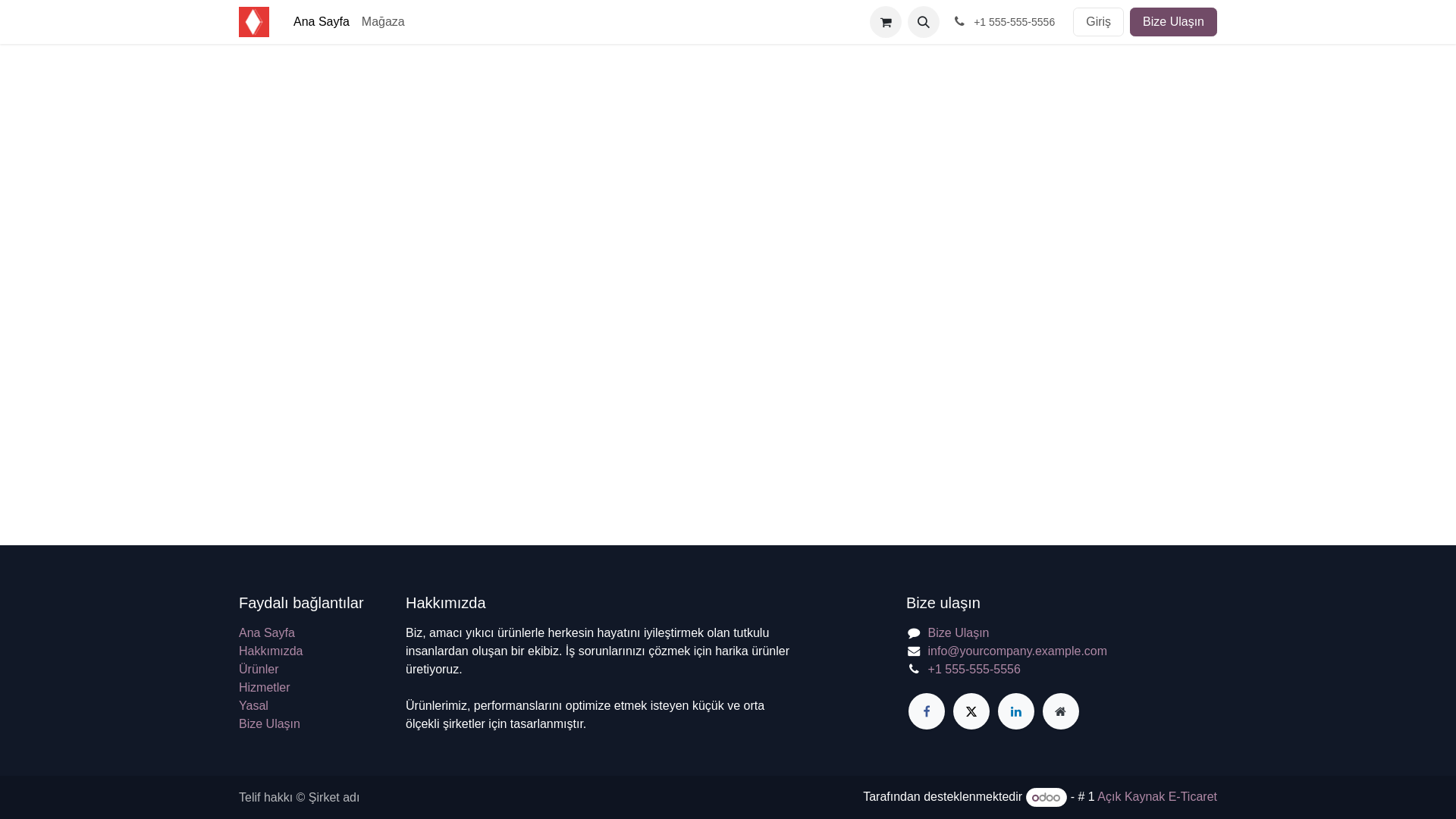The height and width of the screenshot is (819, 1456).
Task: Open Ana Sayfa link in Faydalı bağlantılar
Action: [267, 632]
